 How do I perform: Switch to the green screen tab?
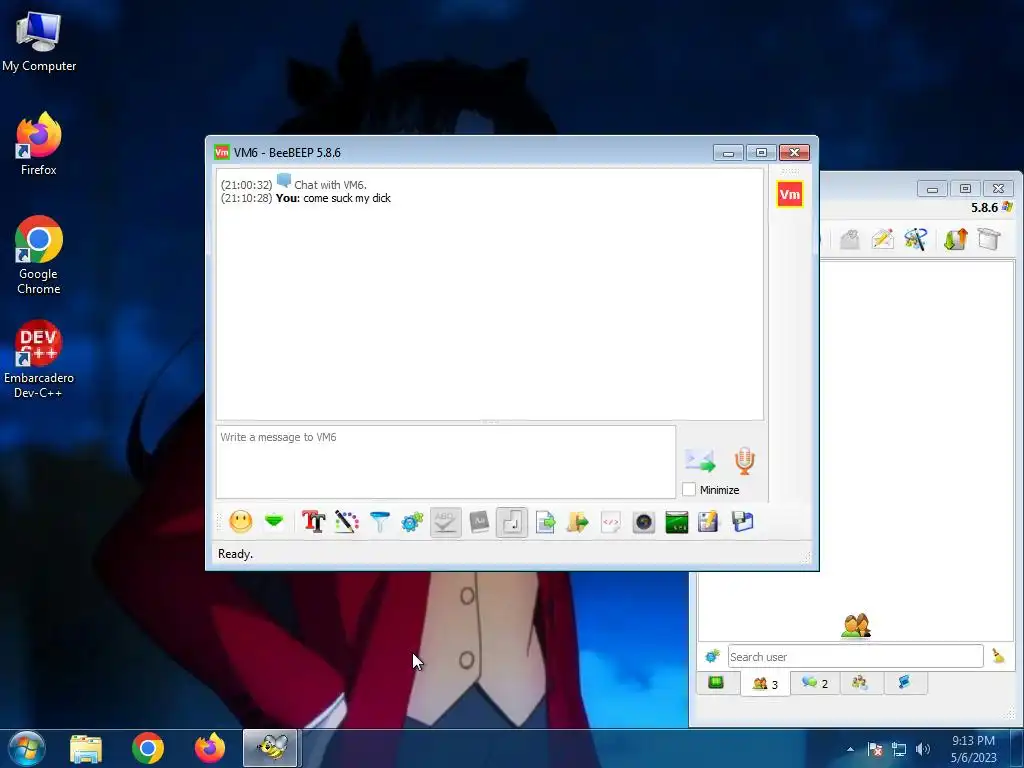(716, 682)
